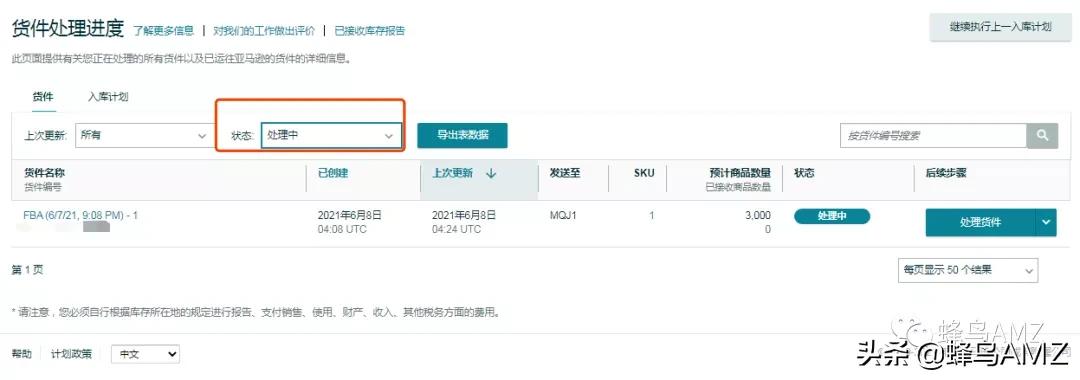Click the 处理中 status badge in row

tap(832, 216)
